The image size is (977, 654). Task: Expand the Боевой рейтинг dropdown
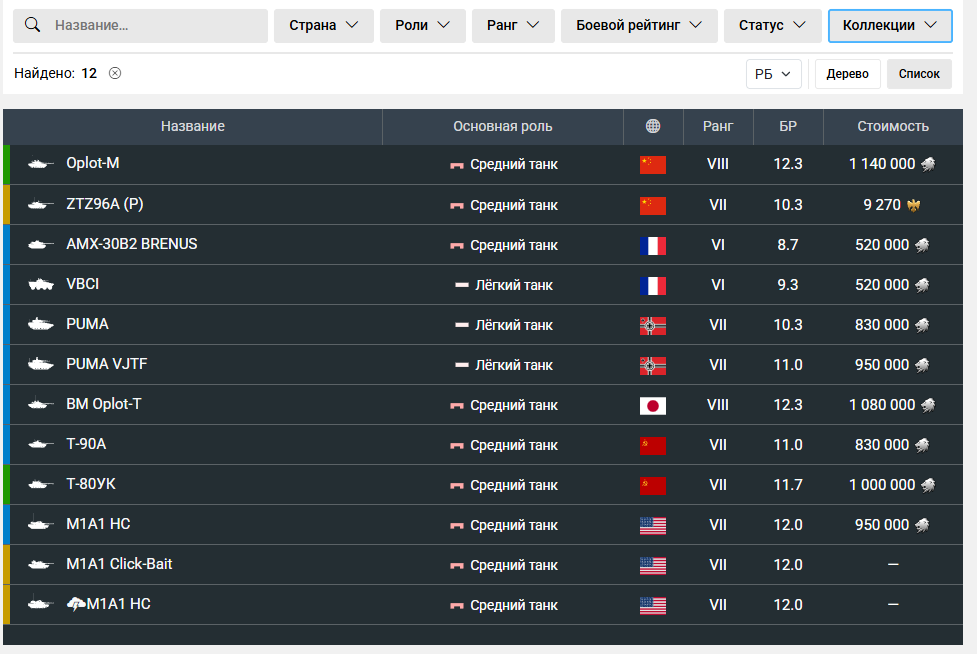click(x=639, y=26)
